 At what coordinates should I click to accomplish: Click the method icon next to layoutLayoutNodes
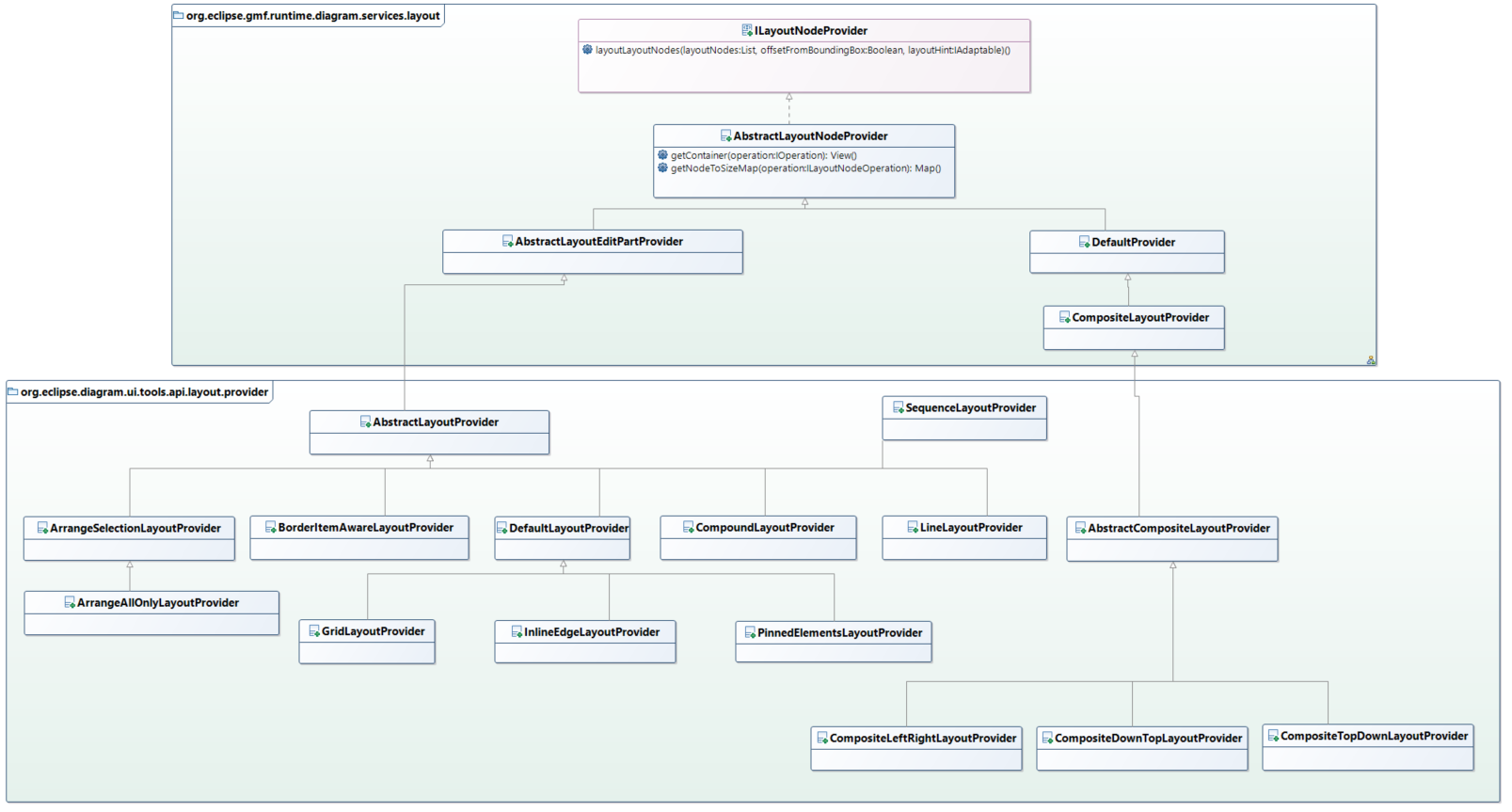587,50
